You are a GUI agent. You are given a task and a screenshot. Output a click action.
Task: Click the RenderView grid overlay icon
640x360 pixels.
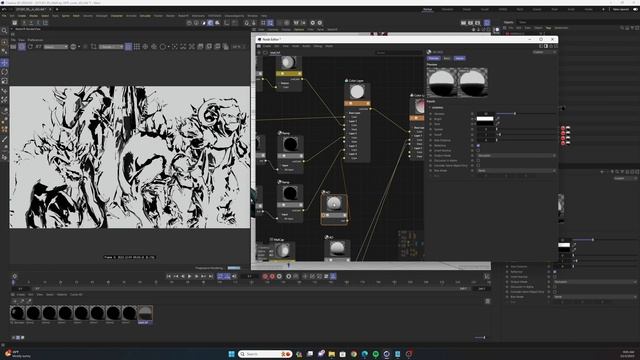(x=137, y=47)
